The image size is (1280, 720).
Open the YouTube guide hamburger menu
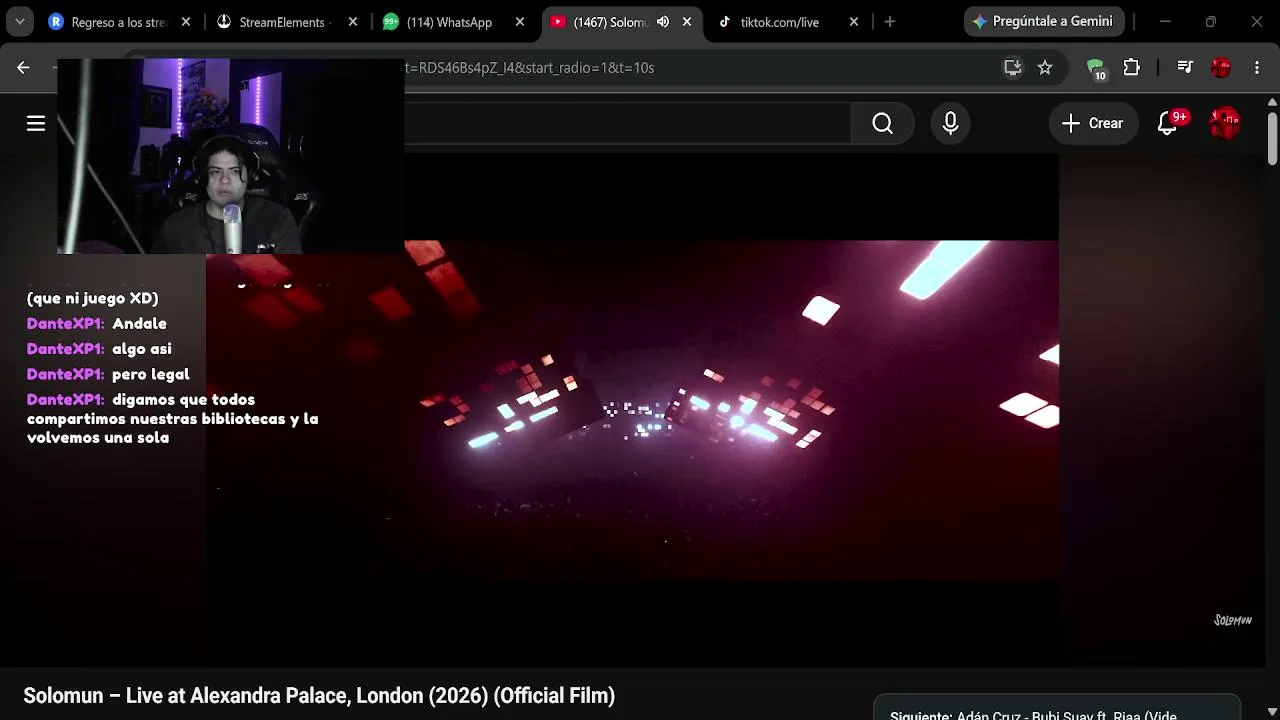pyautogui.click(x=36, y=123)
